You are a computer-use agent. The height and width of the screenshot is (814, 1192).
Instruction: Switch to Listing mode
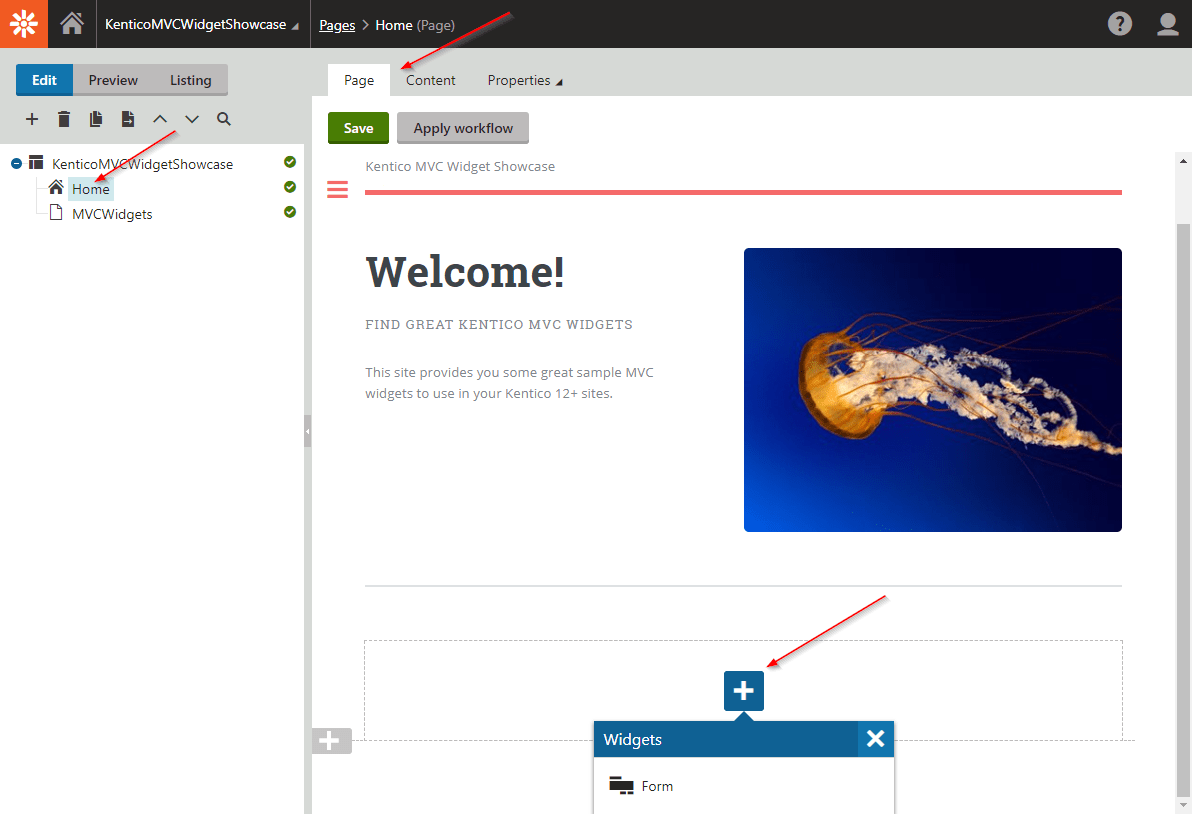pos(190,80)
